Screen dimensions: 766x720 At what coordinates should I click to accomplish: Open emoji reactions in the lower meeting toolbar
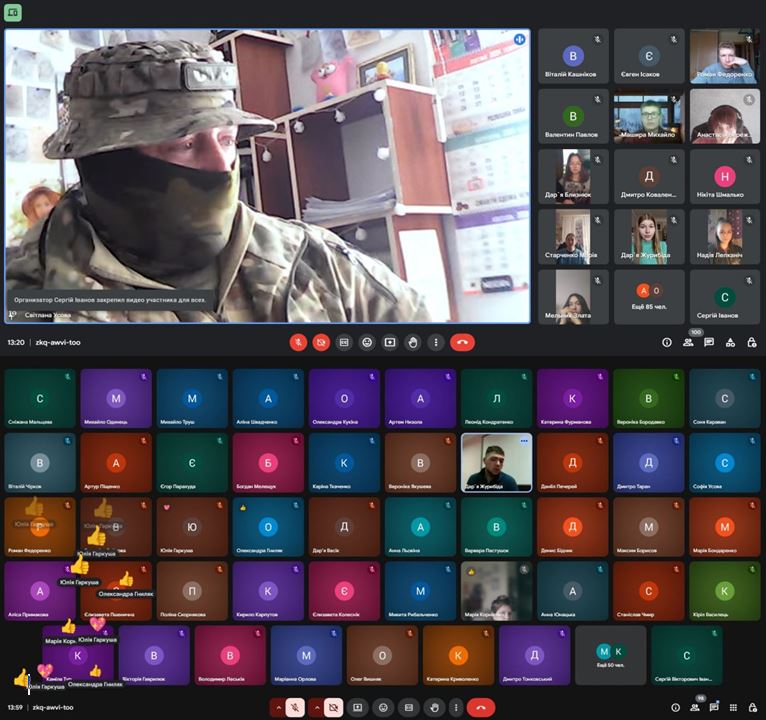(x=383, y=707)
